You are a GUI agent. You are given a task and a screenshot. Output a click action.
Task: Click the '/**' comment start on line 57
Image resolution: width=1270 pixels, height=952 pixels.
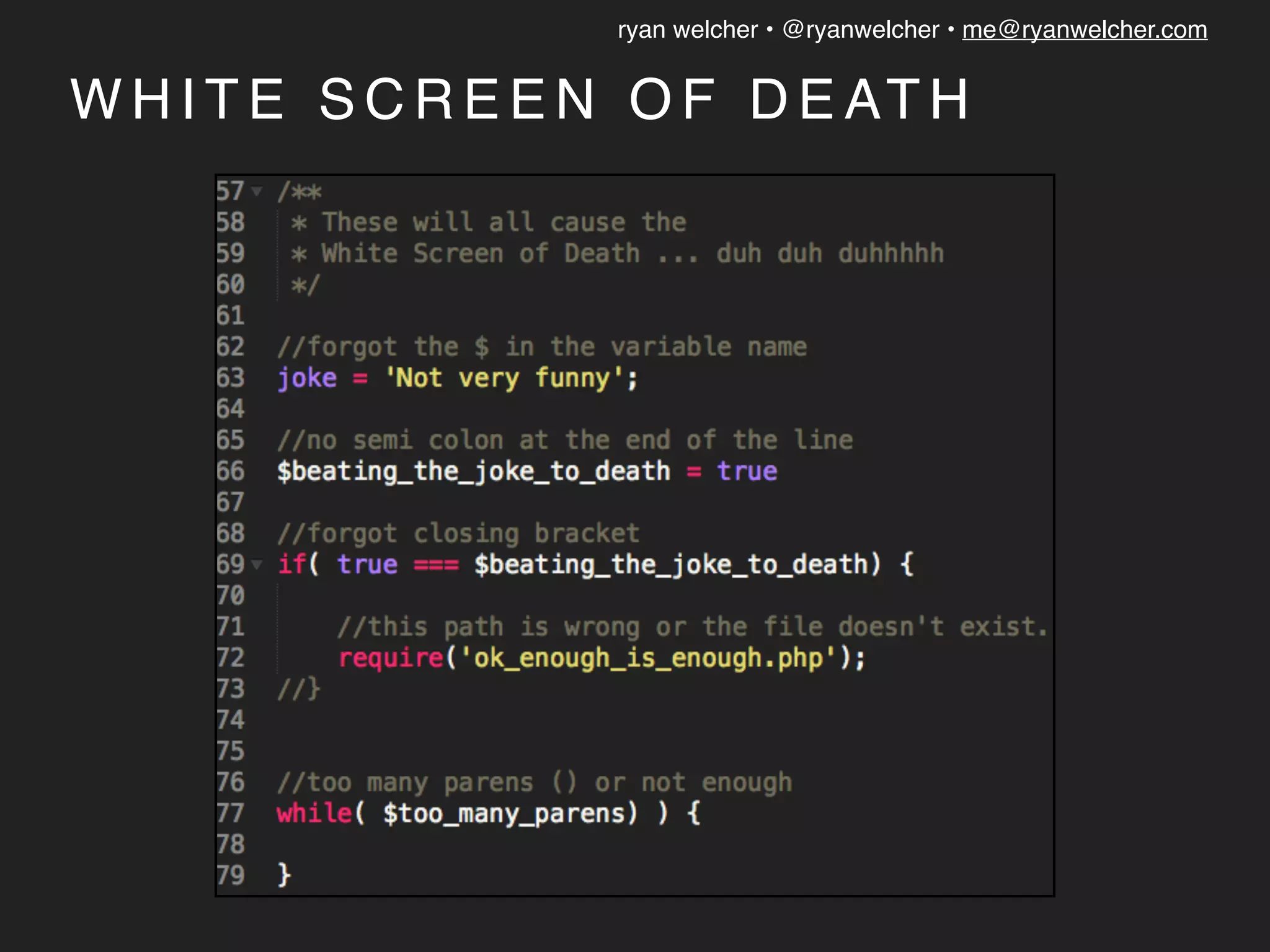pos(300,192)
